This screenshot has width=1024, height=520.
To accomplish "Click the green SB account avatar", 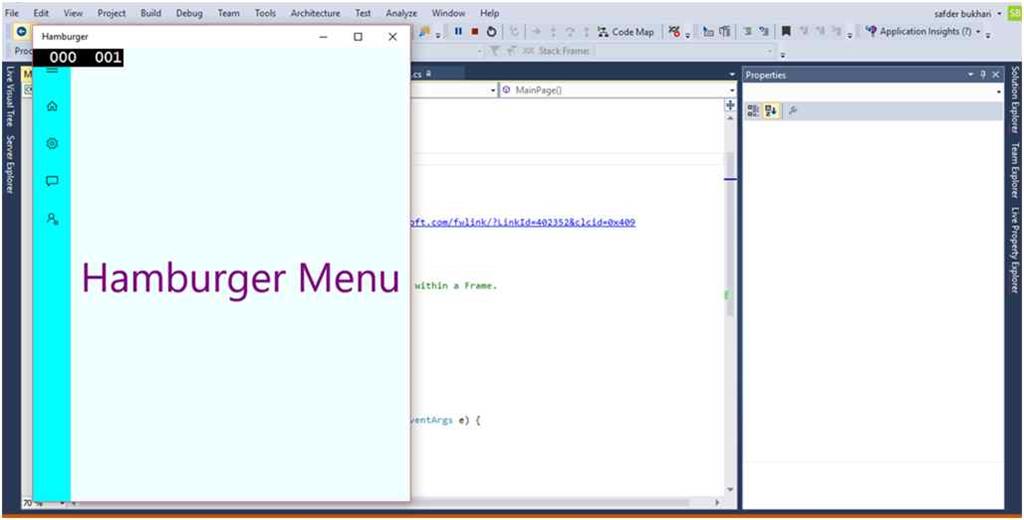I will 1014,13.
